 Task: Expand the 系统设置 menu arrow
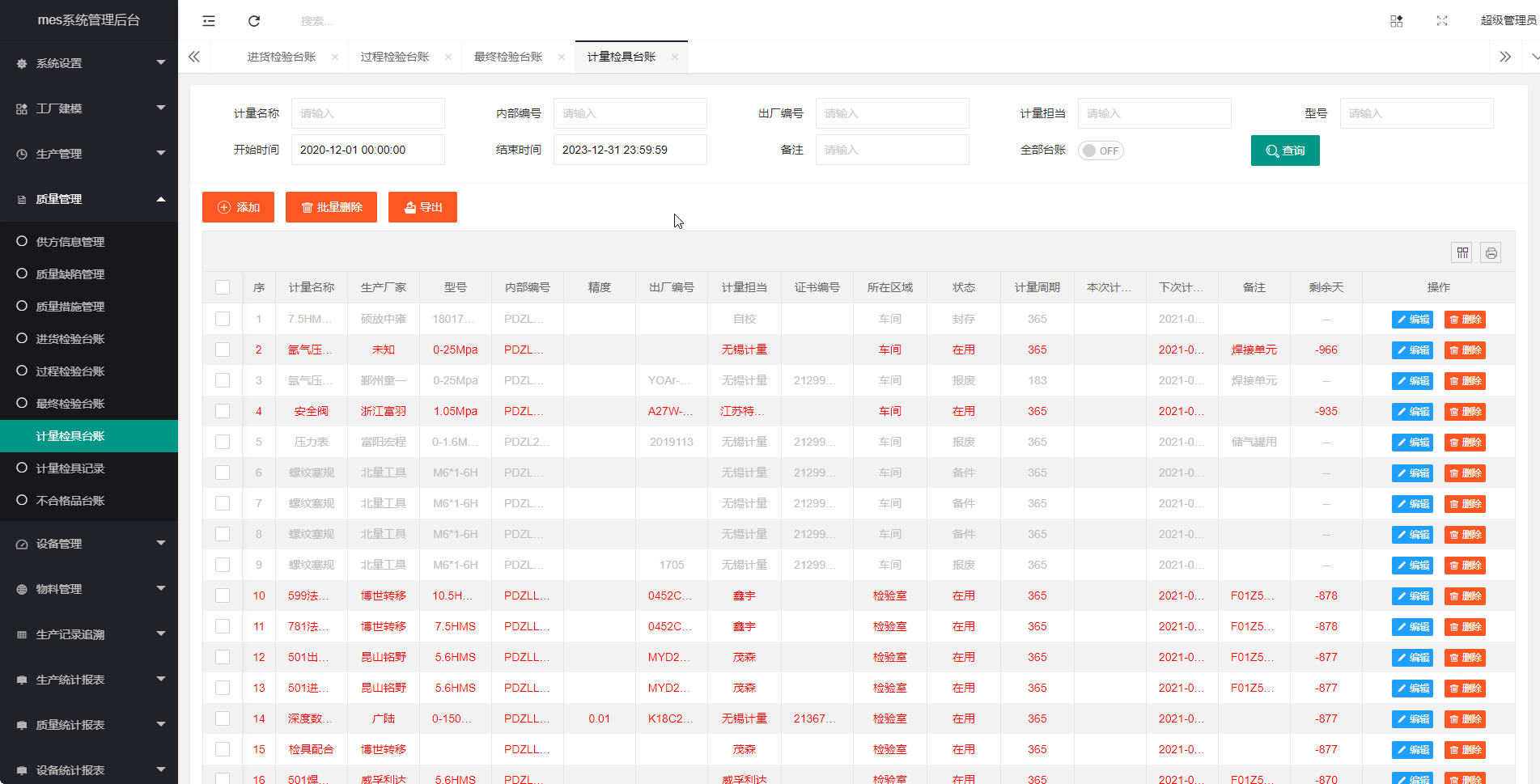click(161, 62)
